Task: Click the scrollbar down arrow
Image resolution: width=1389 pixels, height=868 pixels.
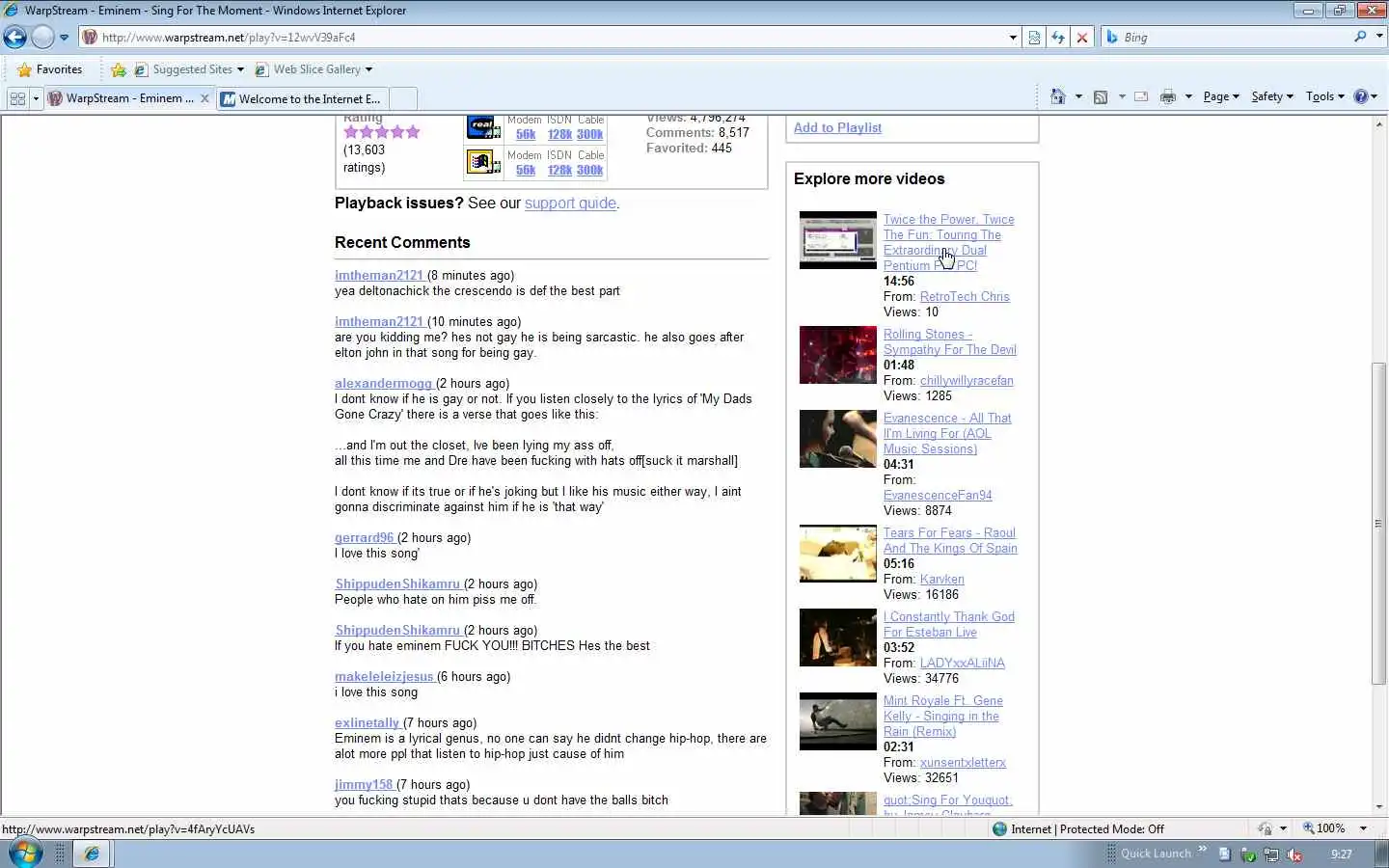Action: tap(1379, 807)
